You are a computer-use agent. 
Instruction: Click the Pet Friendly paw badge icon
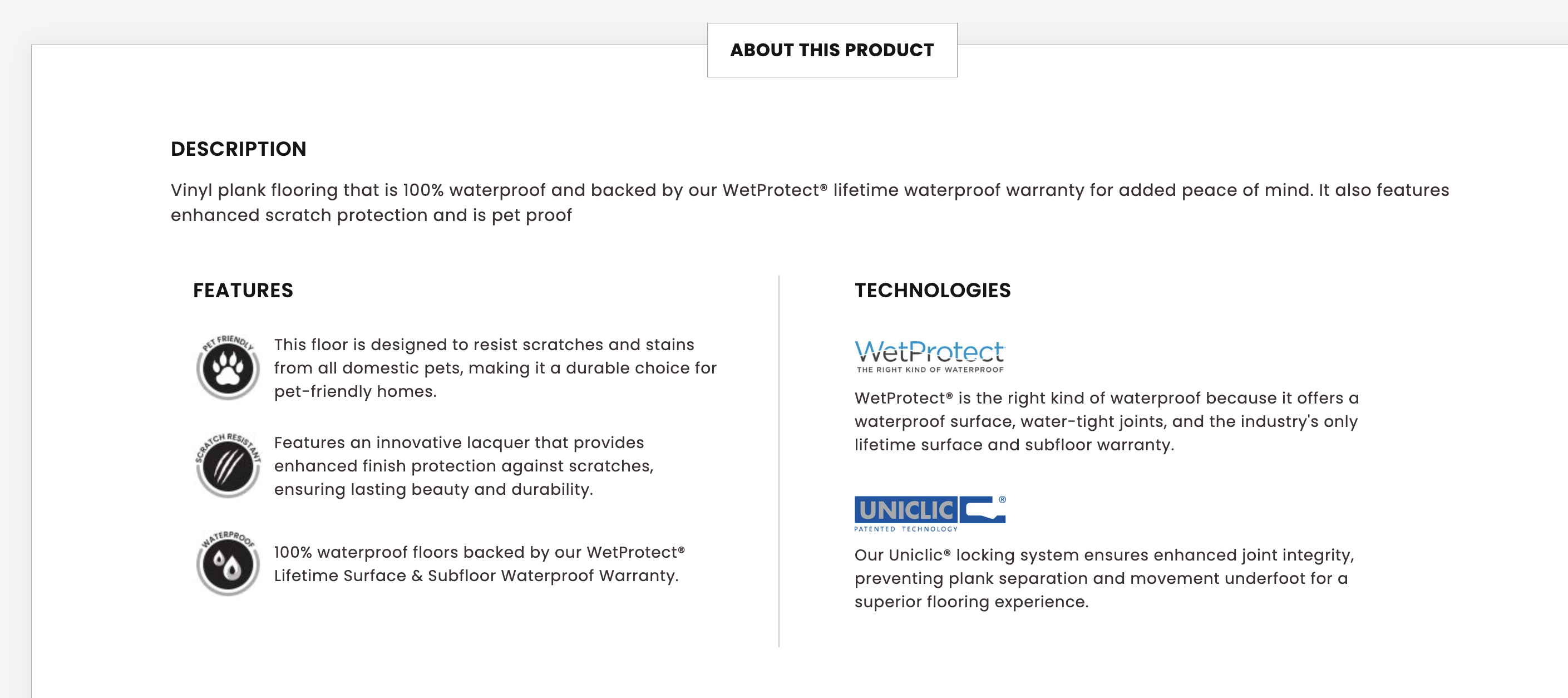click(x=228, y=367)
